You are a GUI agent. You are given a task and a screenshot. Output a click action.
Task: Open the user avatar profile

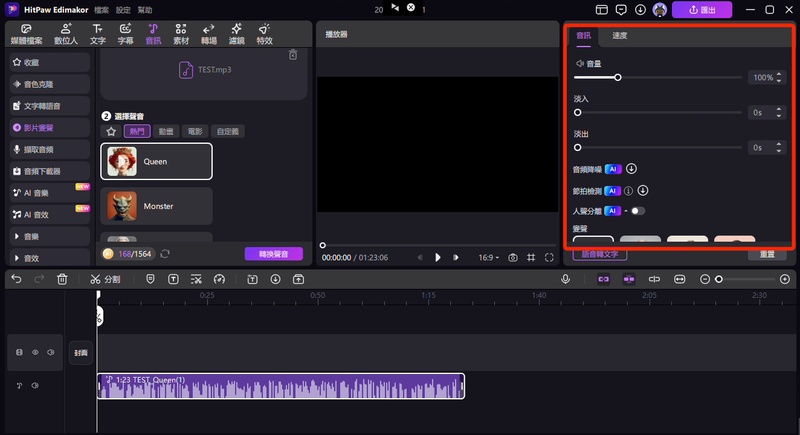(x=660, y=10)
